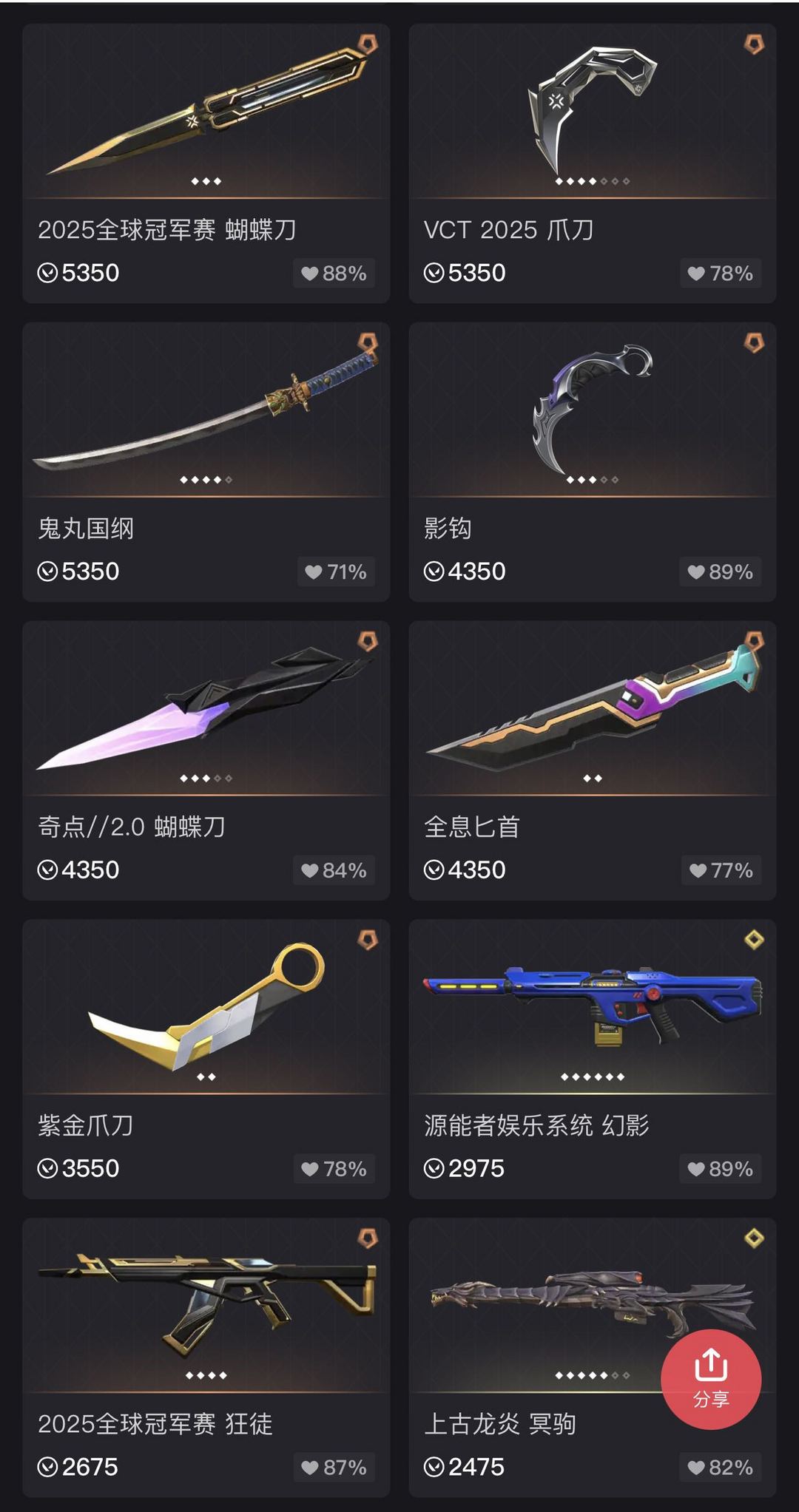Open the 紫金爪刀 title text

click(86, 1125)
